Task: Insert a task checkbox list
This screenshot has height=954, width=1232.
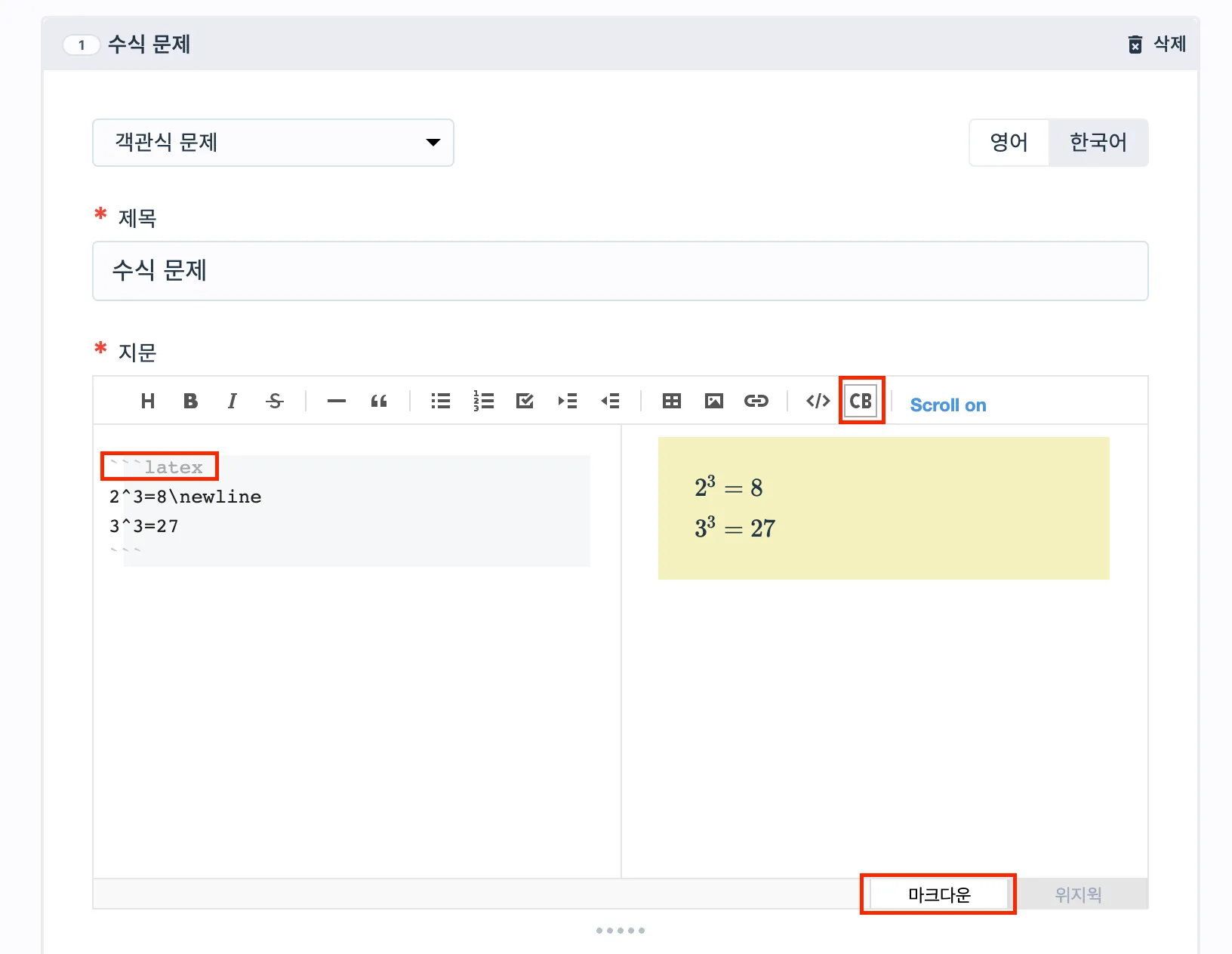Action: coord(525,401)
